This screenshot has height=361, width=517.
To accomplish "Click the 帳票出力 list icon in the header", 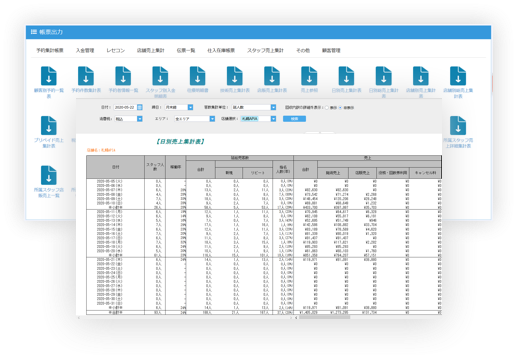I will (34, 32).
